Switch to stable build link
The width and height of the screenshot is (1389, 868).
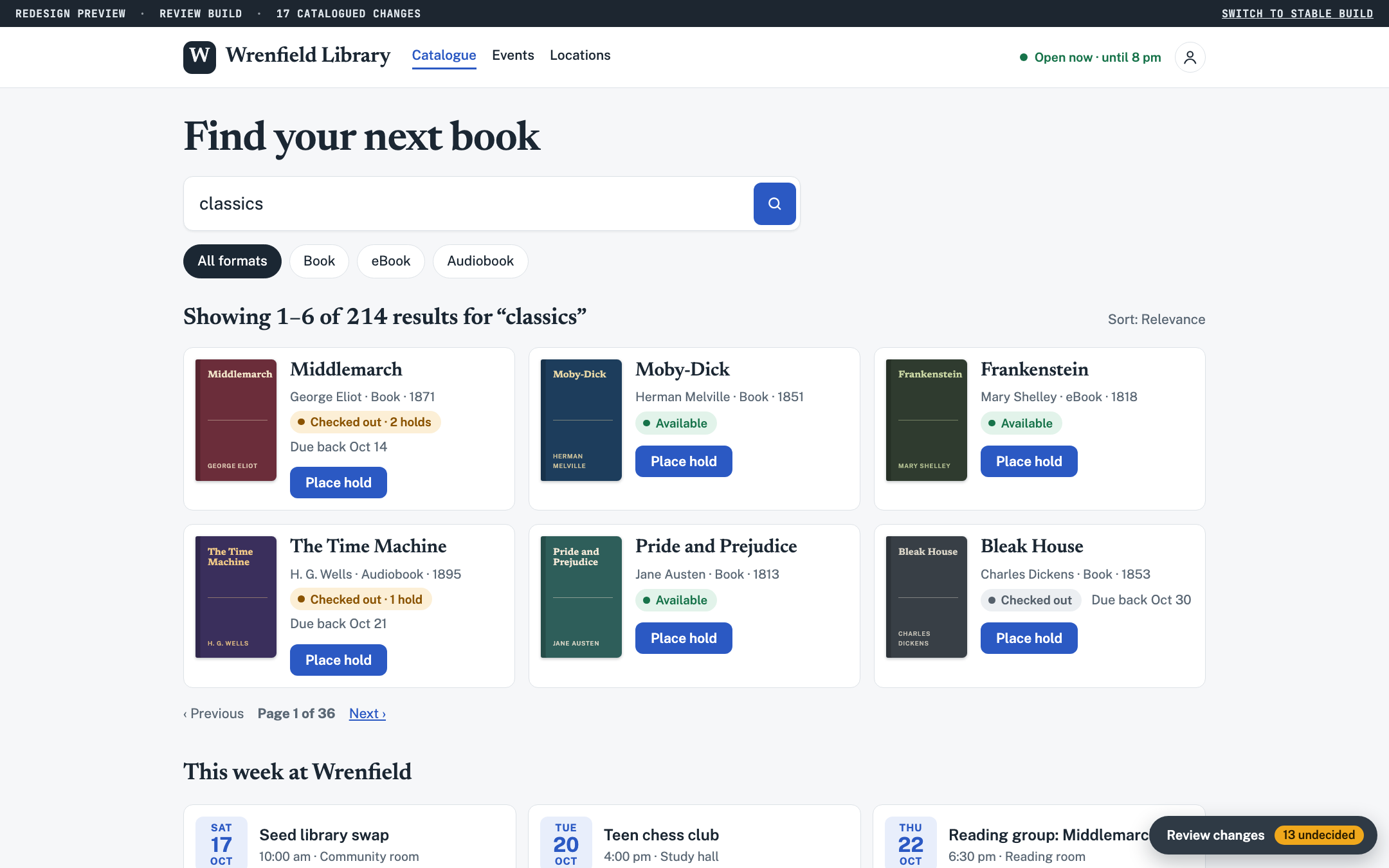(x=1297, y=14)
